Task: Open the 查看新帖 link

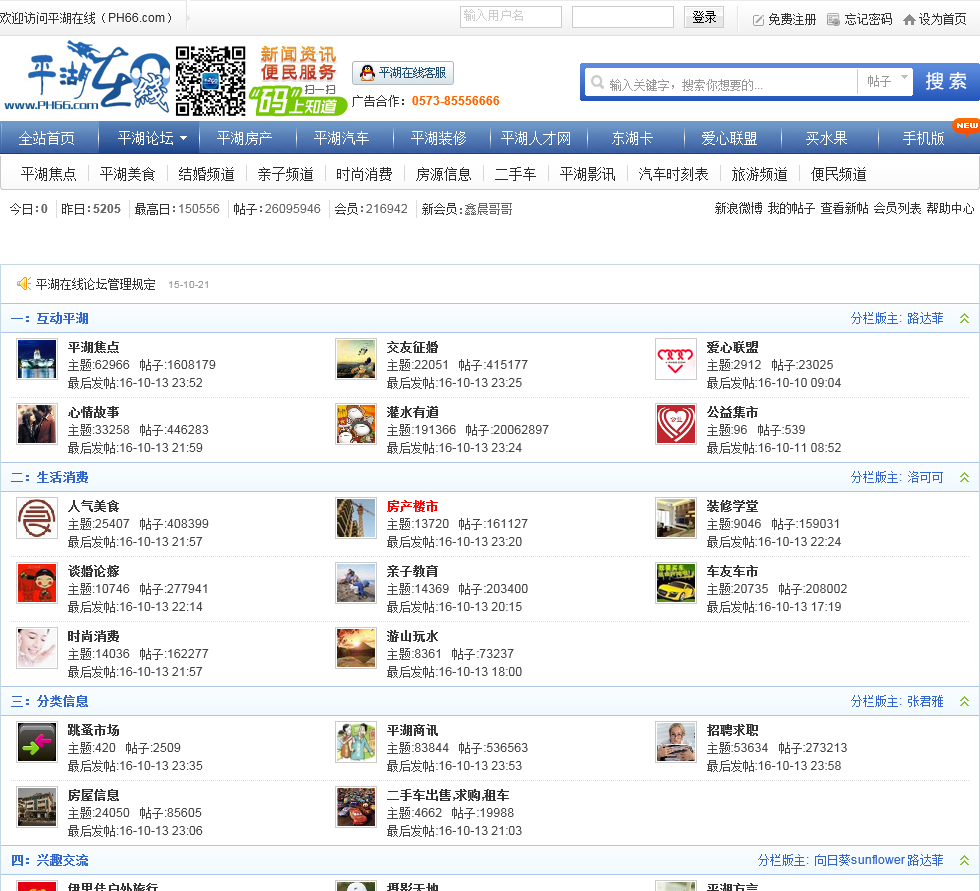Action: [844, 209]
